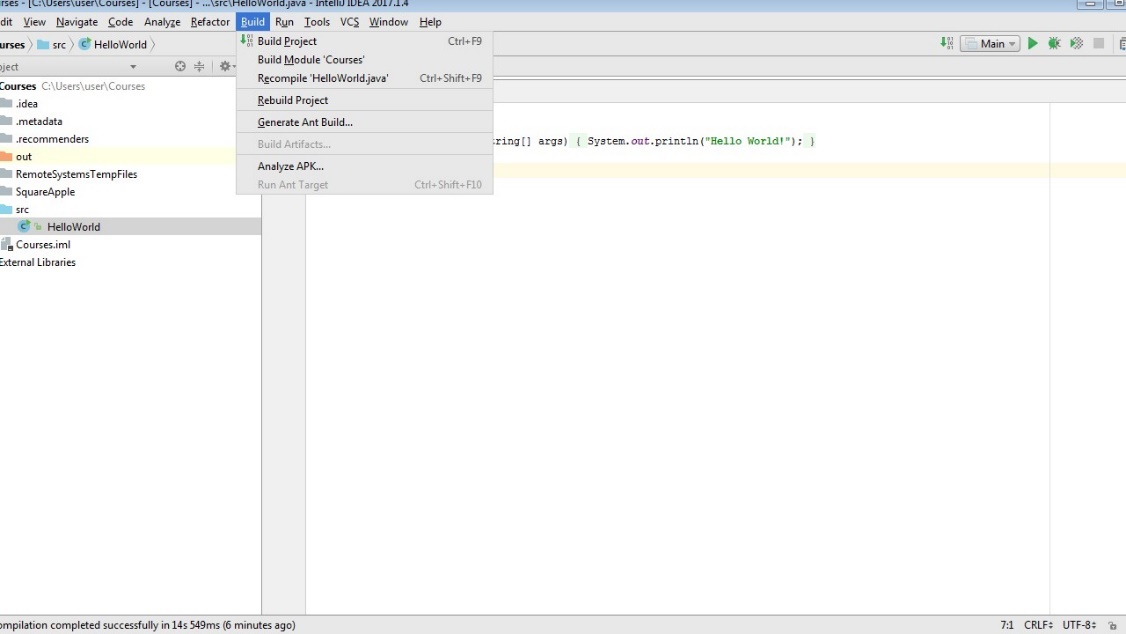Toggle the read-only lock icon in status bar
1126x634 pixels.
click(1111, 625)
